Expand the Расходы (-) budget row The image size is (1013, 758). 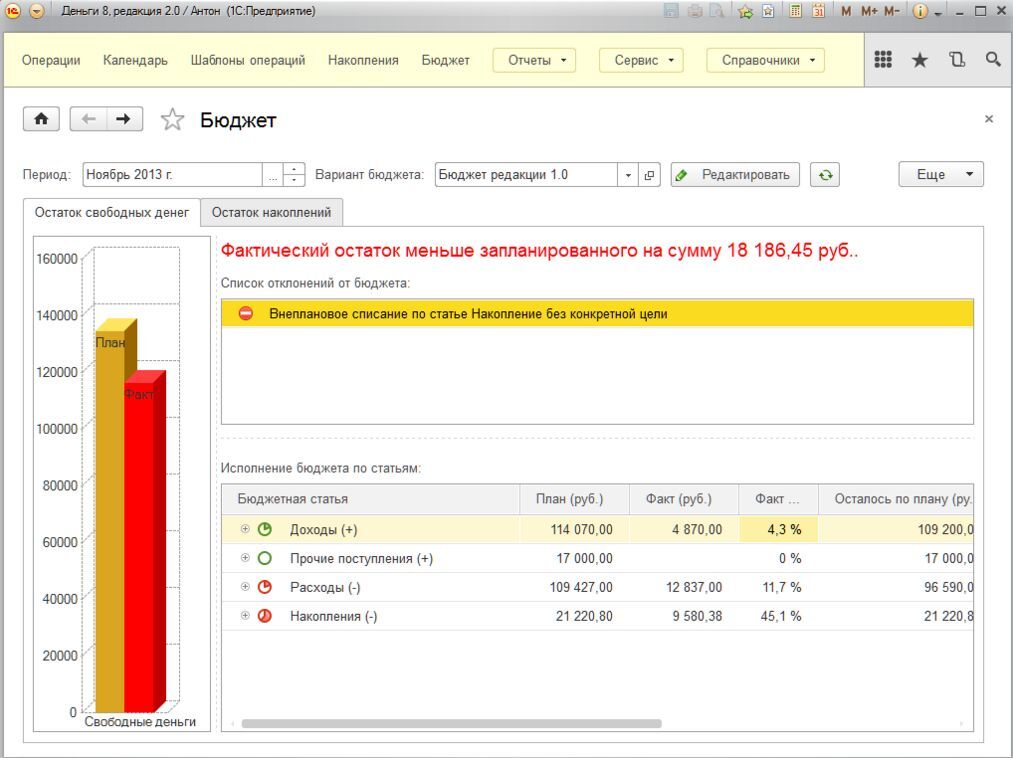click(245, 587)
